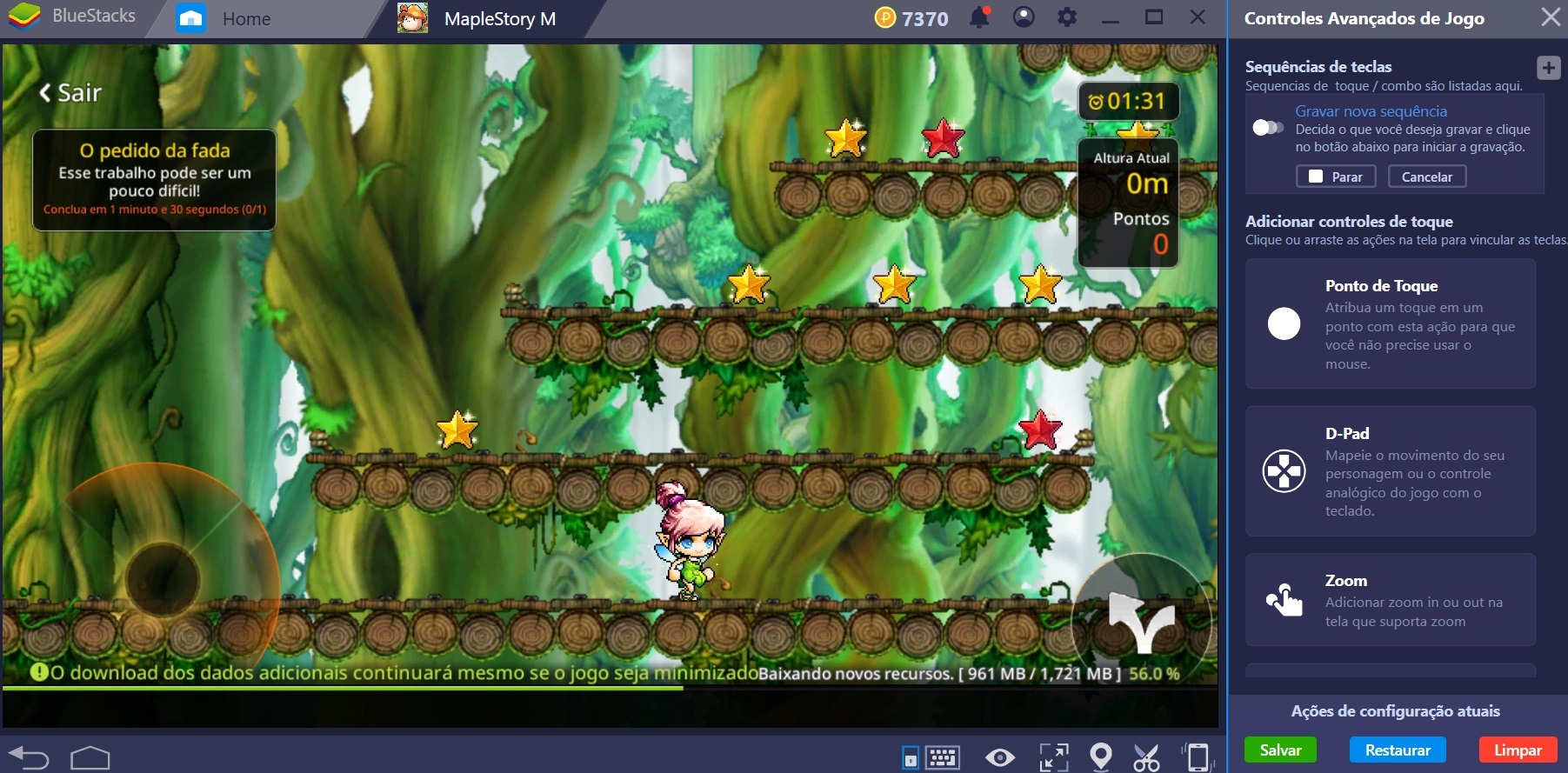
Task: Click the Limpar button
Action: (1518, 750)
